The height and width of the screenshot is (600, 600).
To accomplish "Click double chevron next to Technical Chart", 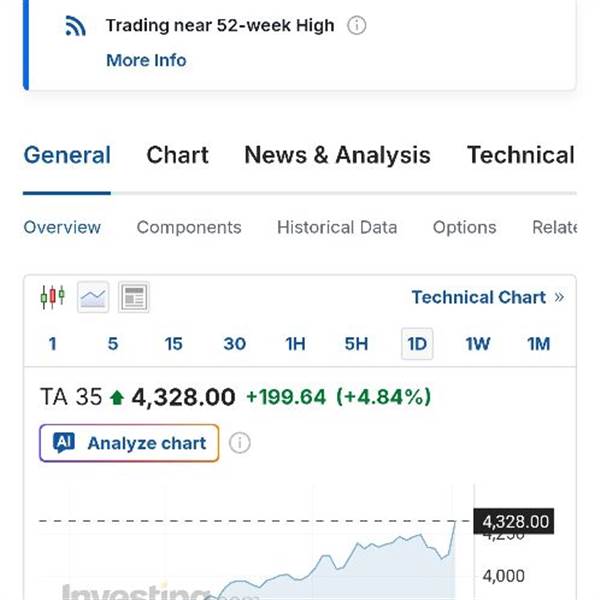I will click(559, 297).
